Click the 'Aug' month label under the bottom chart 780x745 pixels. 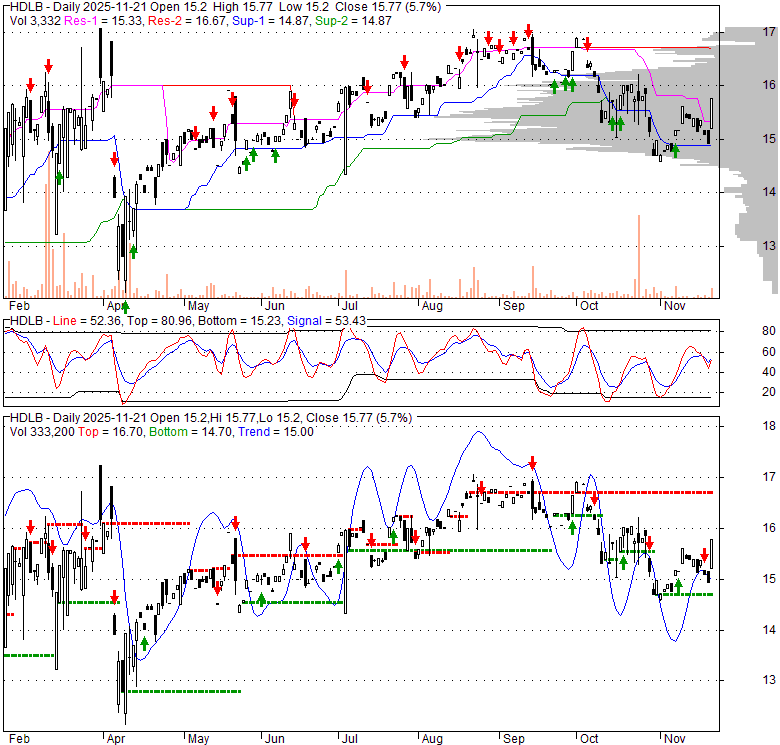tap(432, 739)
